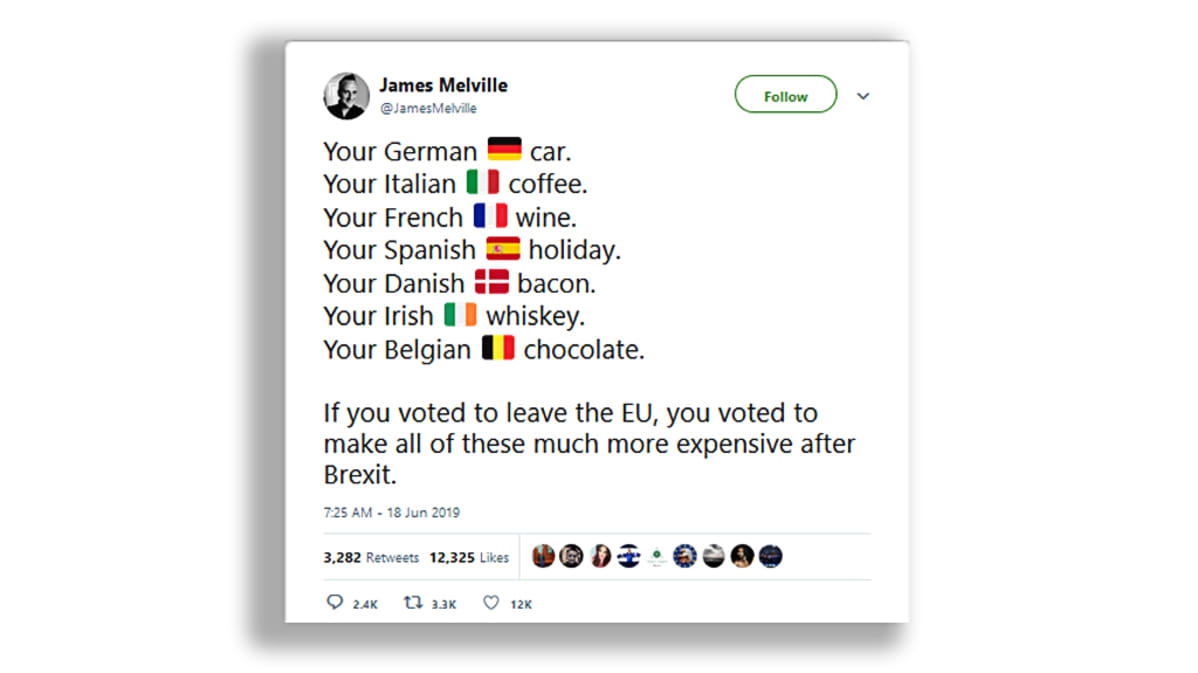Open the 12,325 Likes list
The width and height of the screenshot is (1198, 673).
click(x=469, y=558)
